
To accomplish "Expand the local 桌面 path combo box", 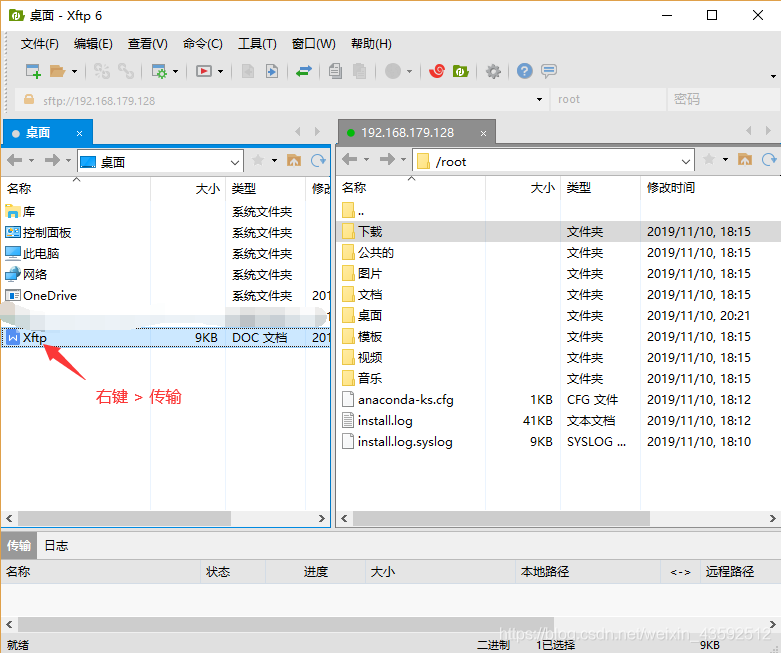I will [x=235, y=162].
